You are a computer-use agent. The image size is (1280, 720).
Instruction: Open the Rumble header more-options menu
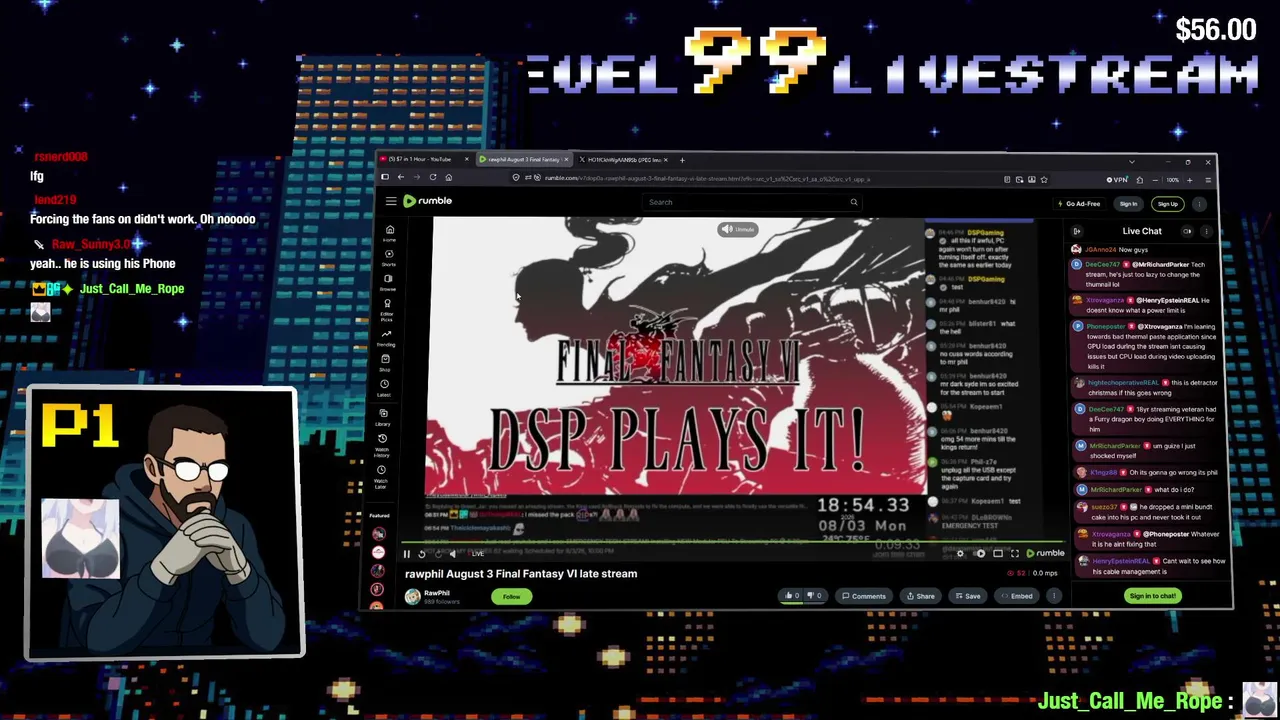(1199, 204)
